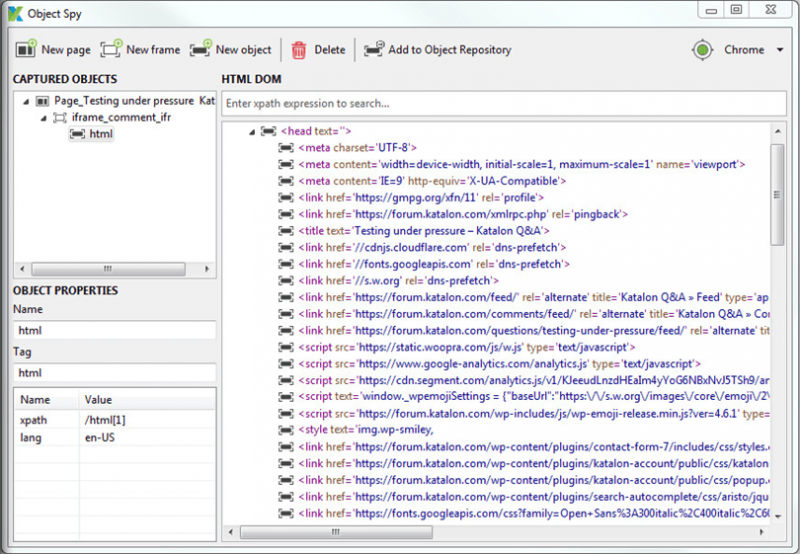
Task: Click the New frame toolbar icon
Action: click(x=111, y=49)
